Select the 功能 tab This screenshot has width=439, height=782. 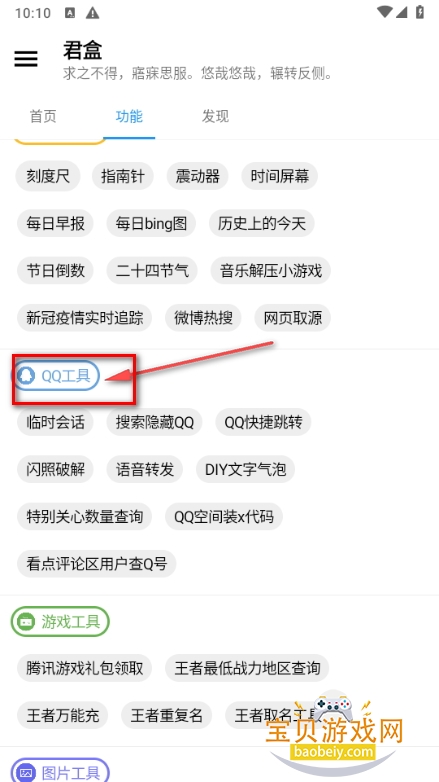[129, 116]
